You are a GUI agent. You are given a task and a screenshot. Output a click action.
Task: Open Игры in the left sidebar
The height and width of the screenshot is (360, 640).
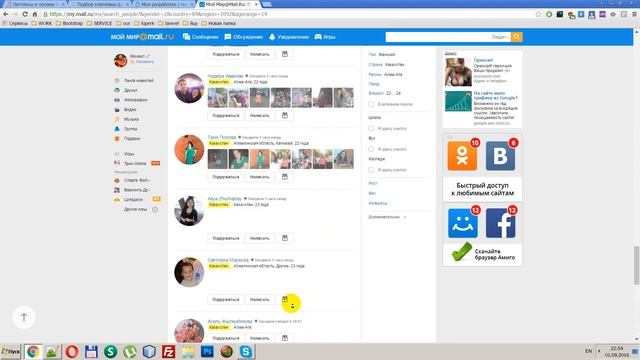(124, 154)
